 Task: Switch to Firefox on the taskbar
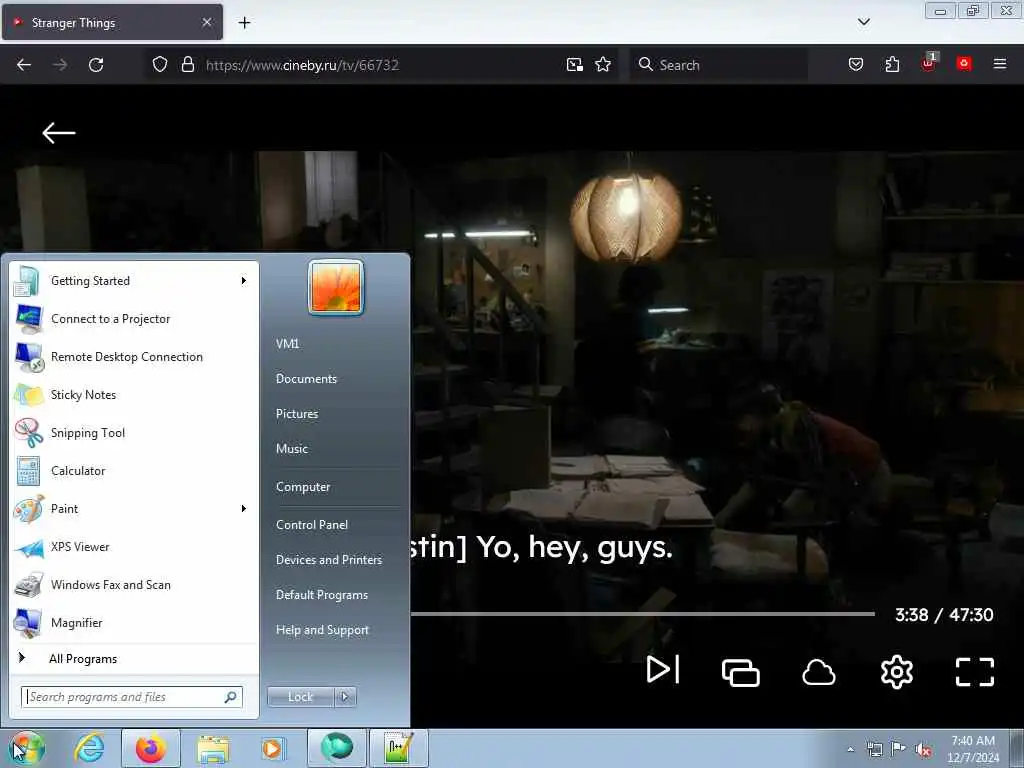click(151, 748)
